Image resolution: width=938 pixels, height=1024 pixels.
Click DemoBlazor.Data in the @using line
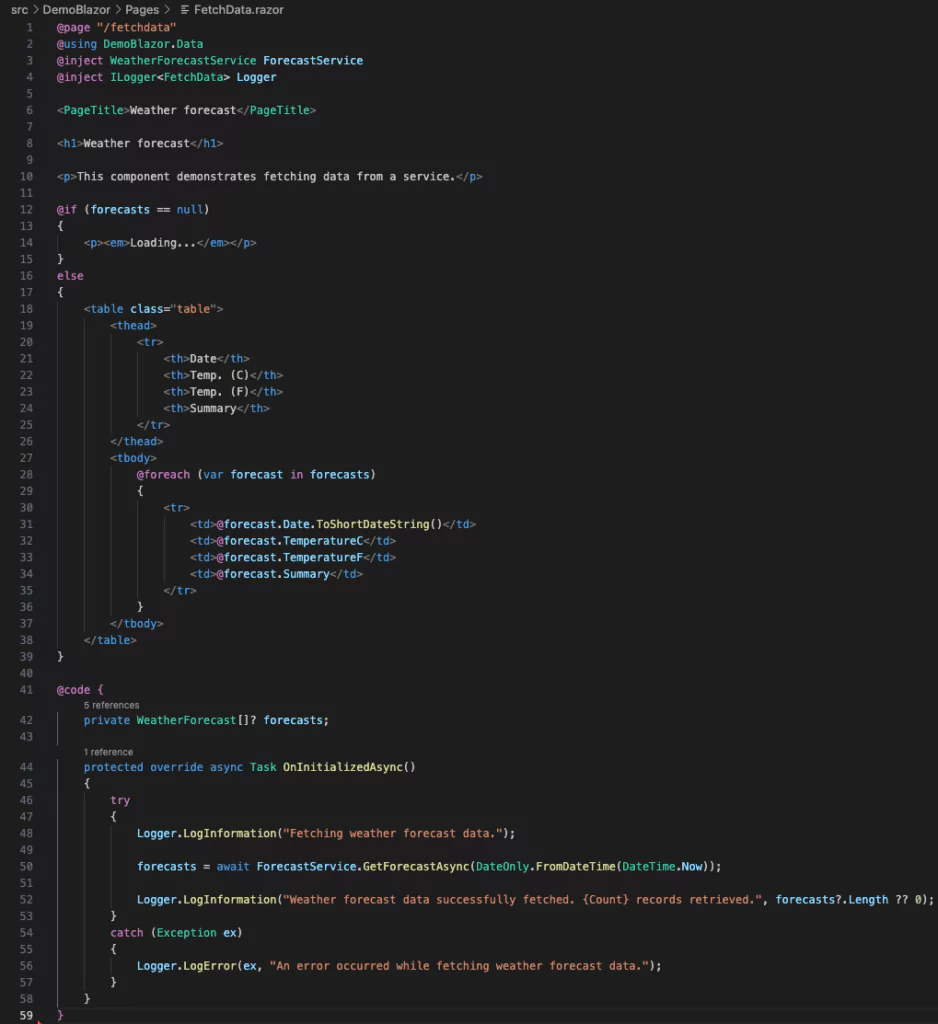(153, 44)
